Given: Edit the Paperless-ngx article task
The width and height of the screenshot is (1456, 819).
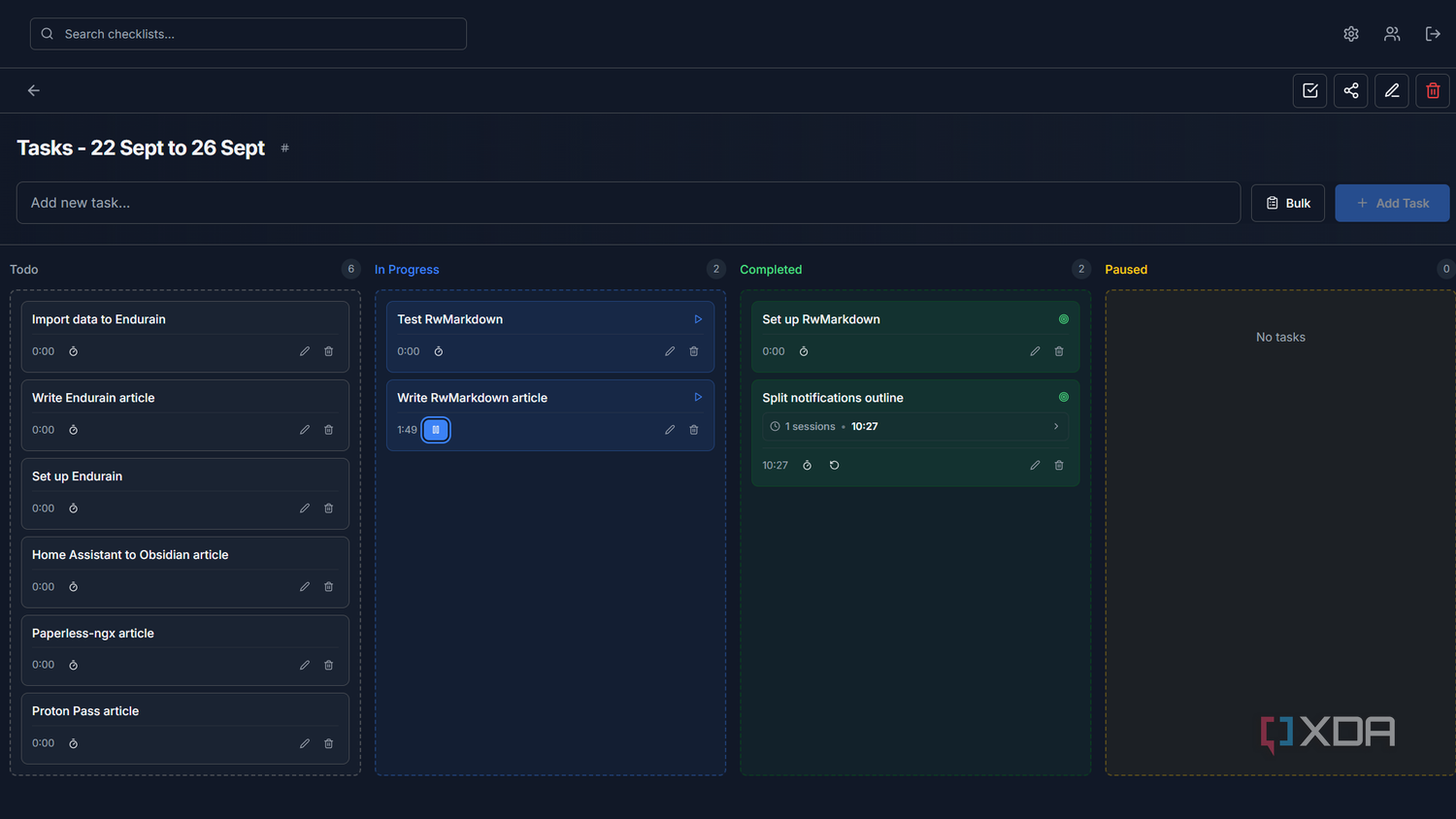Looking at the screenshot, I should pos(305,665).
